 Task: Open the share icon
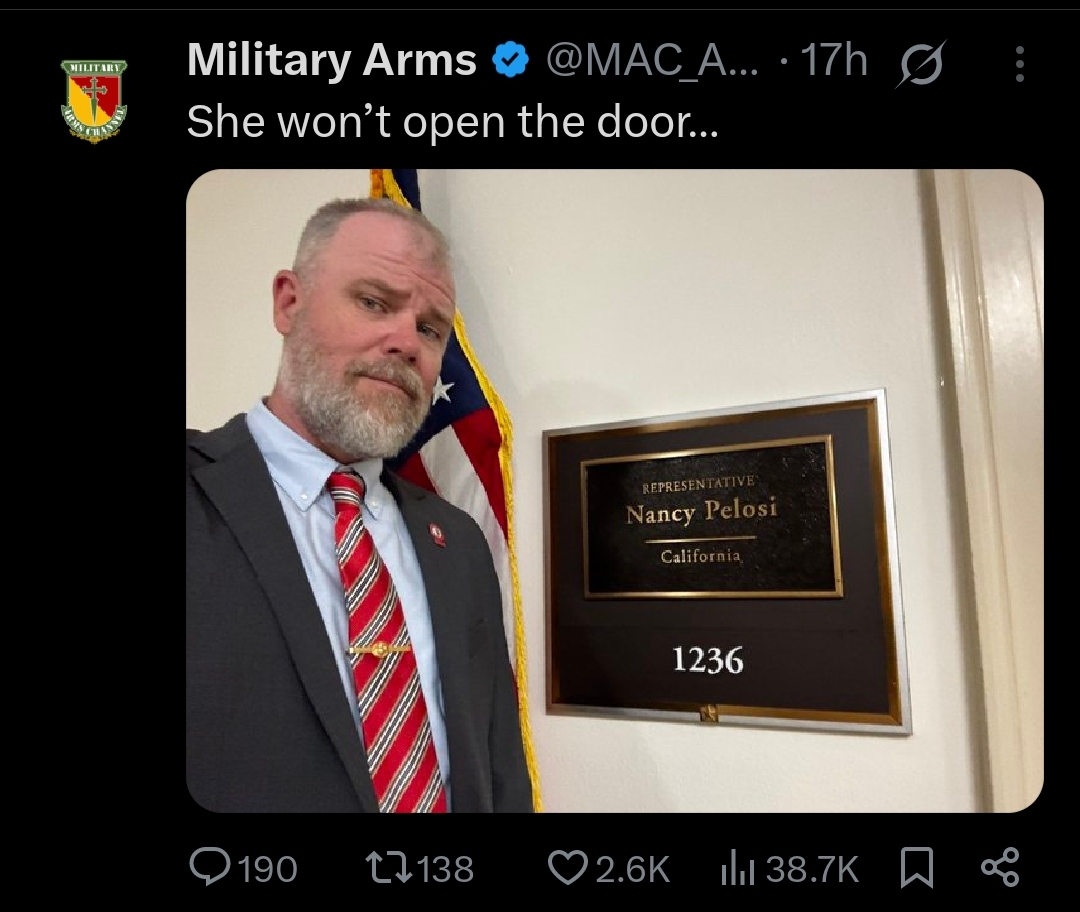coord(1000,867)
